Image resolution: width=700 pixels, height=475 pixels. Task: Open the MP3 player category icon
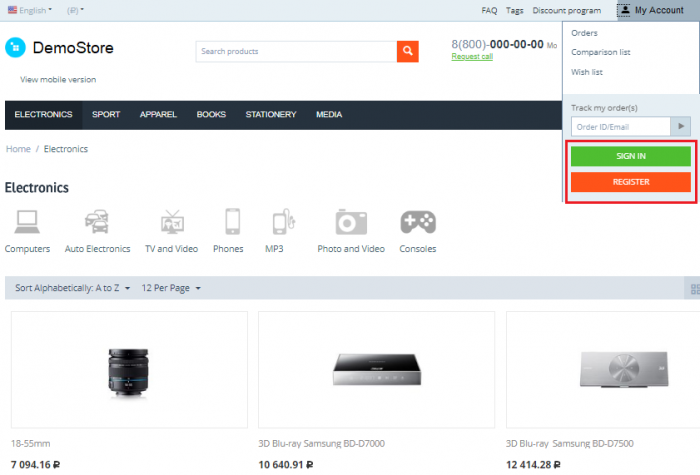coord(283,221)
